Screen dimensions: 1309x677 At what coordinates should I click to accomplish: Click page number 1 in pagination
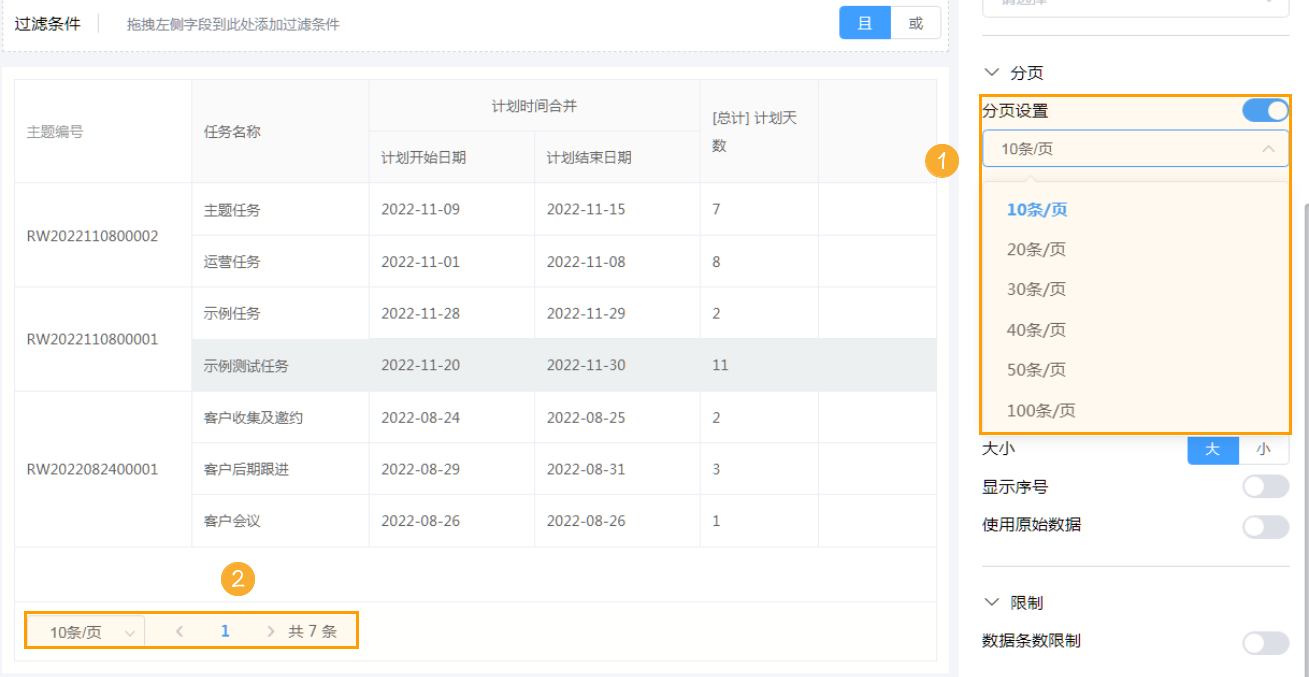coord(225,631)
